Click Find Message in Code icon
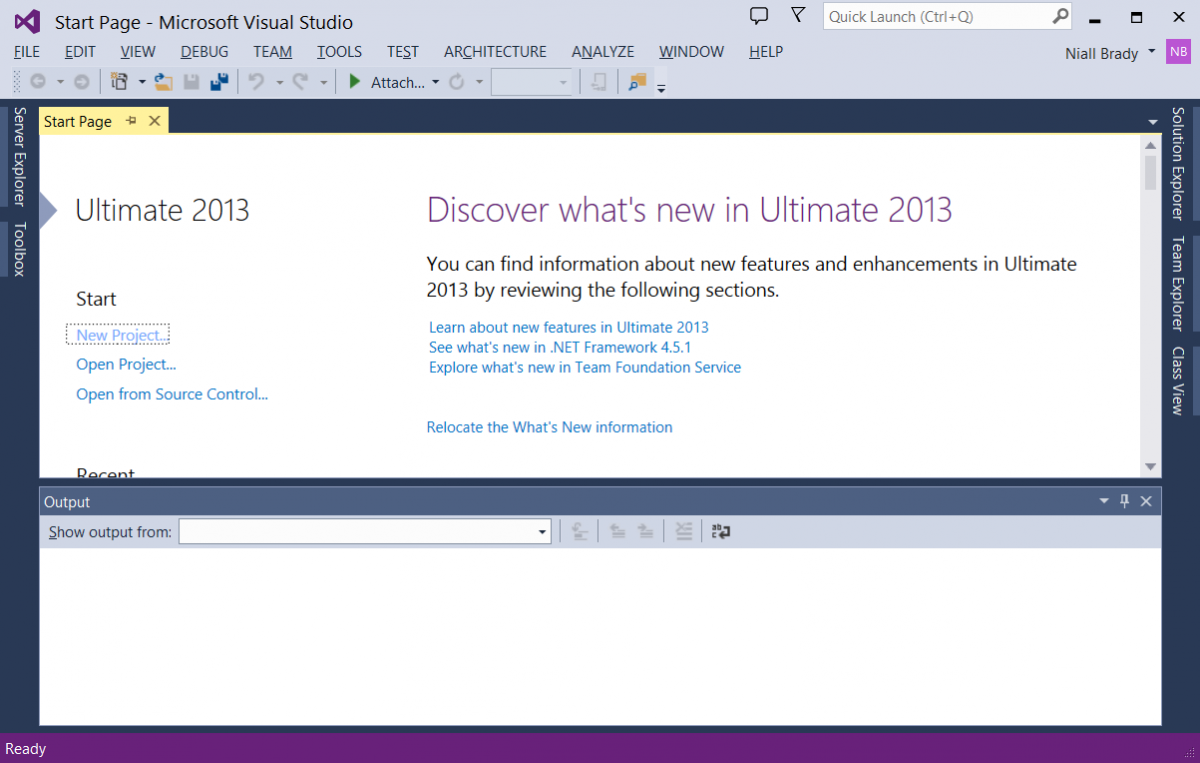Image resolution: width=1200 pixels, height=763 pixels. tap(579, 532)
